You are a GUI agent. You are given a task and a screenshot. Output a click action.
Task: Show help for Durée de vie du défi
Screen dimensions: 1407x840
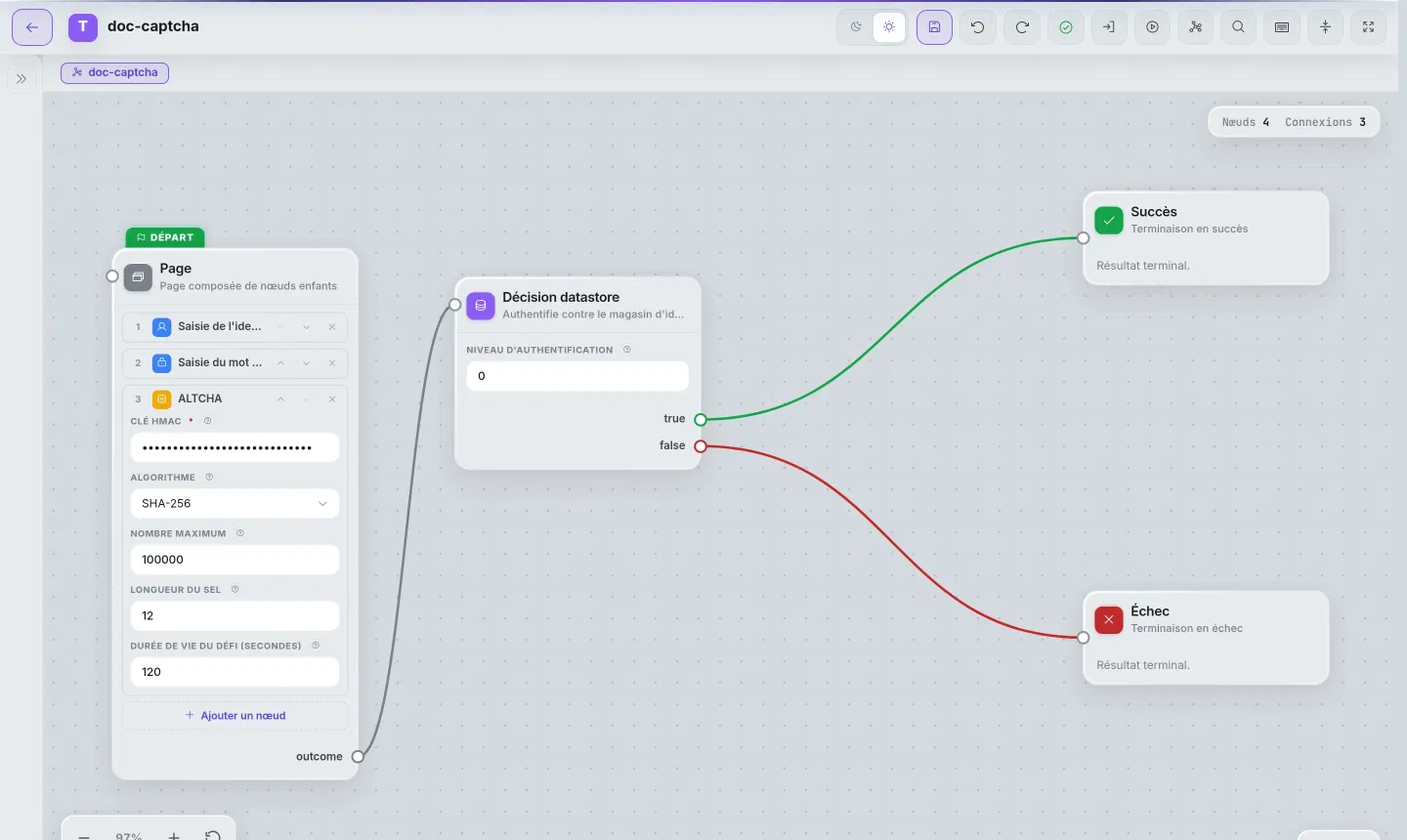pos(316,646)
